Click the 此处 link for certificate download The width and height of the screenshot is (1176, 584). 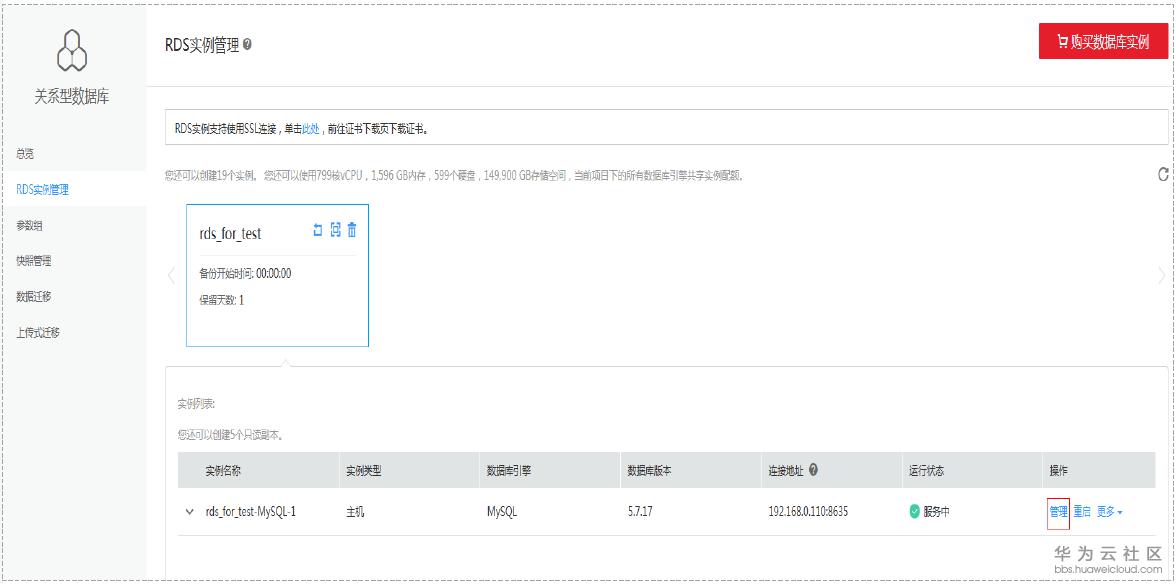click(310, 129)
